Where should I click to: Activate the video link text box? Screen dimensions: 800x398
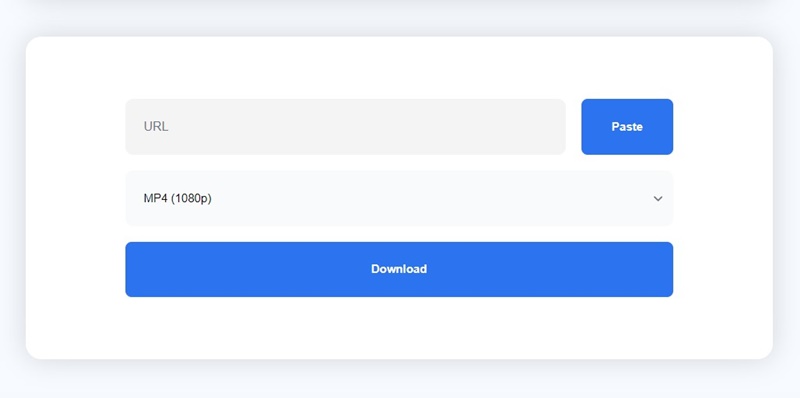coord(345,127)
